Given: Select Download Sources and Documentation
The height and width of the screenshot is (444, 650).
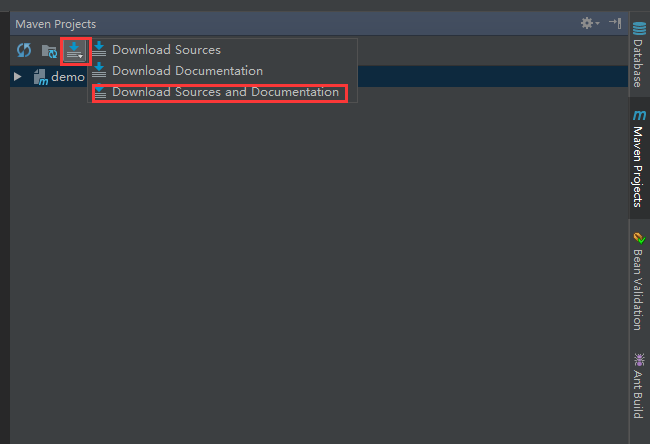Looking at the screenshot, I should coord(225,92).
